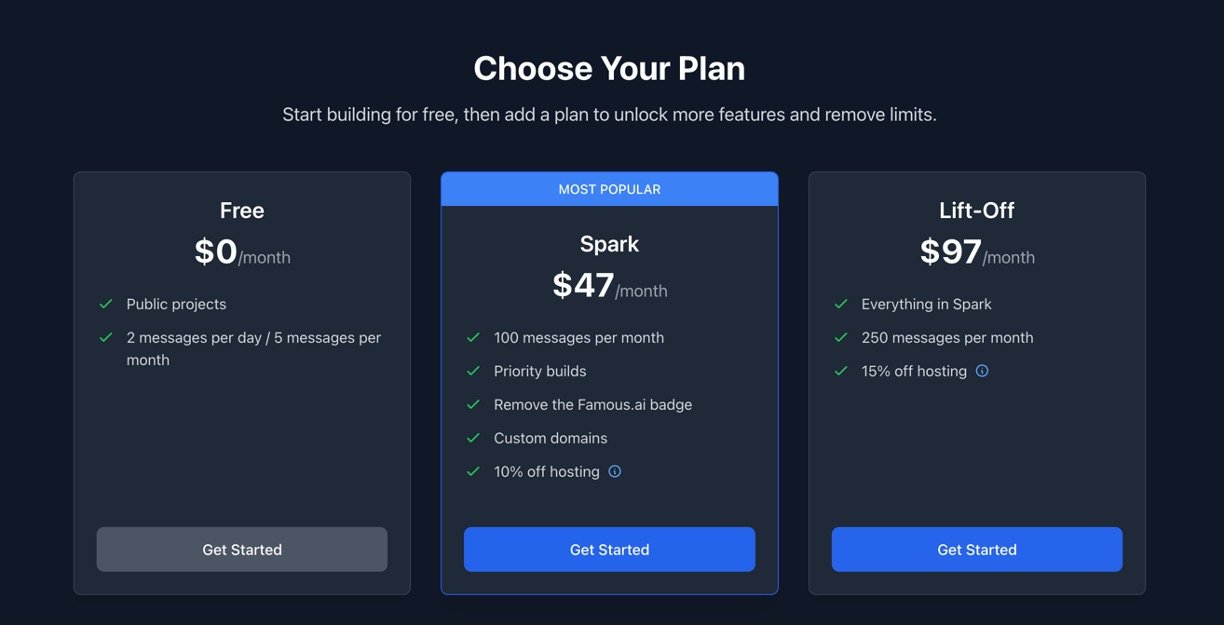Click the 15% off hosting text
The width and height of the screenshot is (1224, 626).
pyautogui.click(x=914, y=371)
